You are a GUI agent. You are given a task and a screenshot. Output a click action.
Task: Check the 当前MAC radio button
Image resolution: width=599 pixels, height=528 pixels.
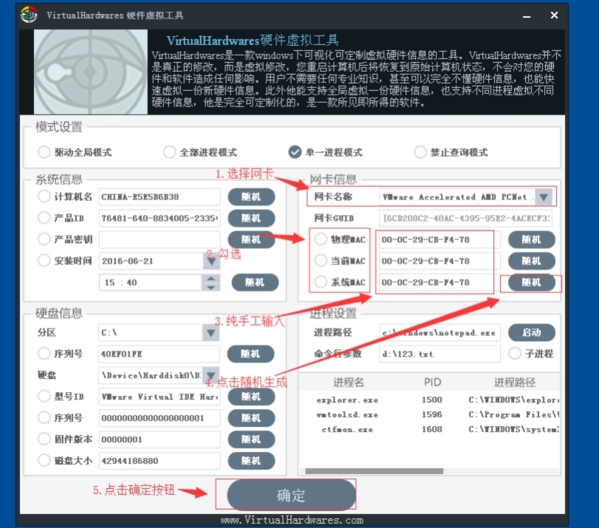(321, 261)
